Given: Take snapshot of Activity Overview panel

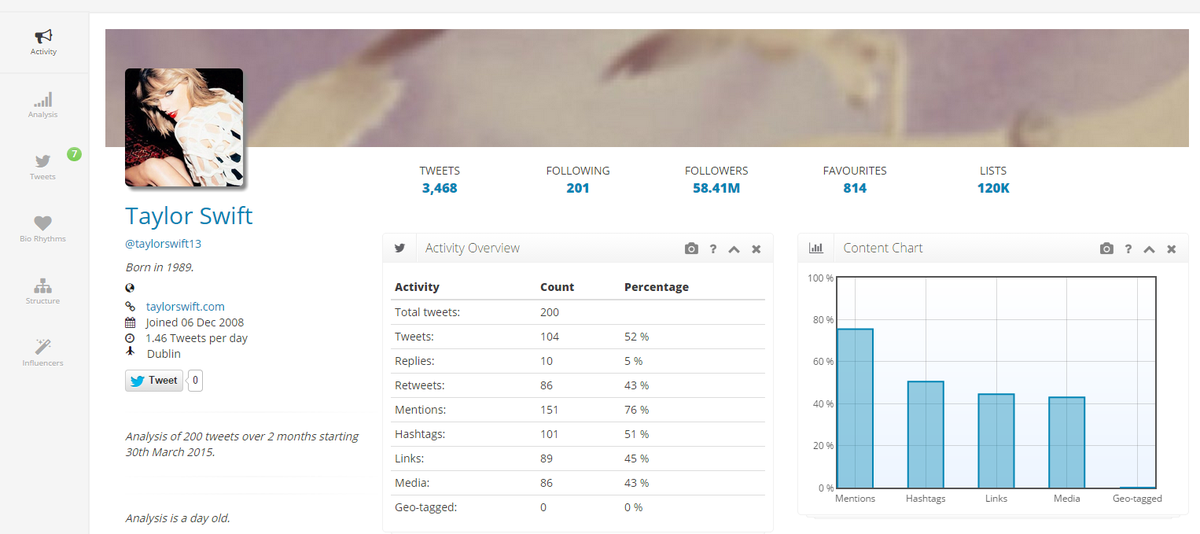Looking at the screenshot, I should tap(691, 249).
